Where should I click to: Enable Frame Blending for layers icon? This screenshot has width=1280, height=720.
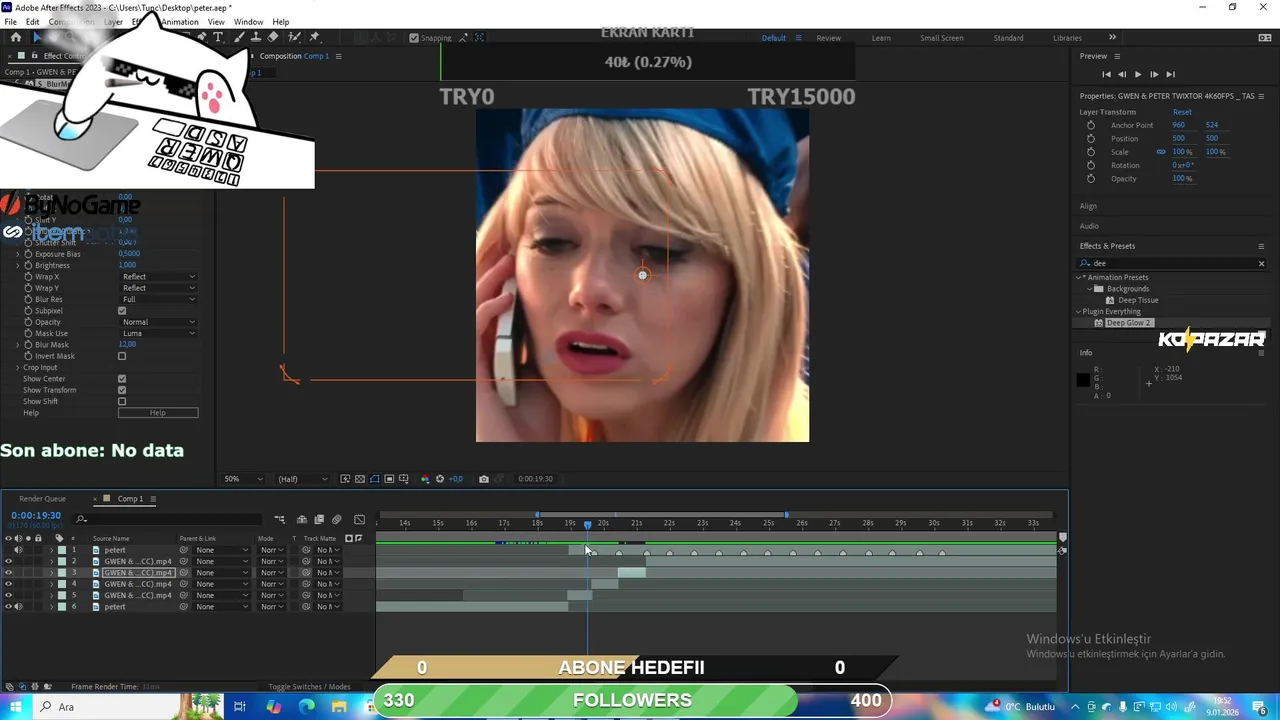(x=319, y=519)
